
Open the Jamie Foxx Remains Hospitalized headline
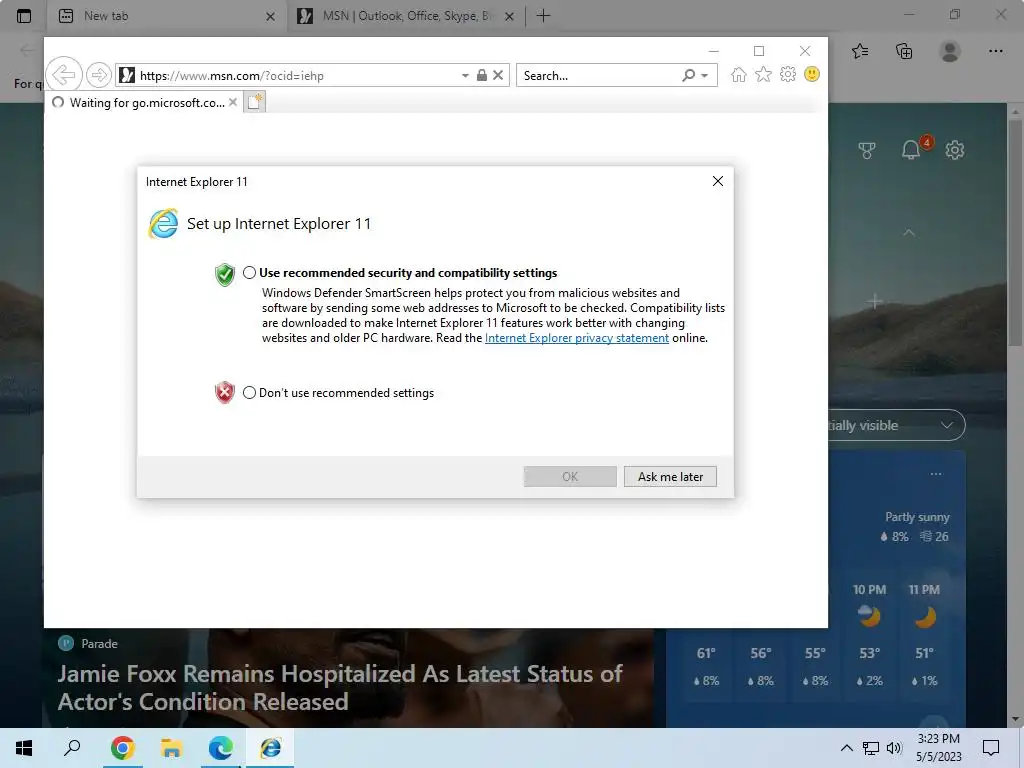[340, 687]
